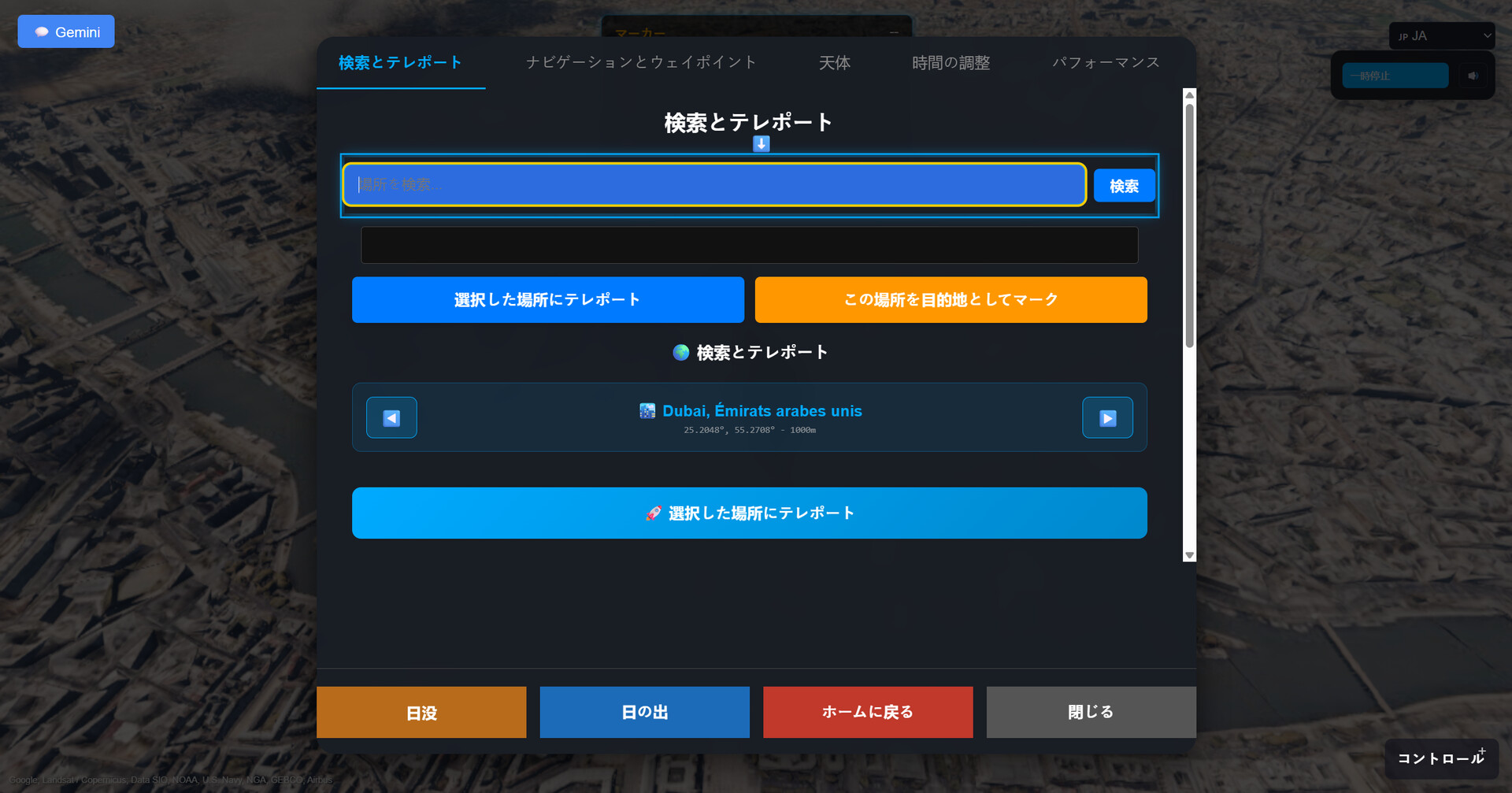Screen dimensions: 1512x793
Task: Focus the 場所を検索 search input field
Action: (714, 185)
